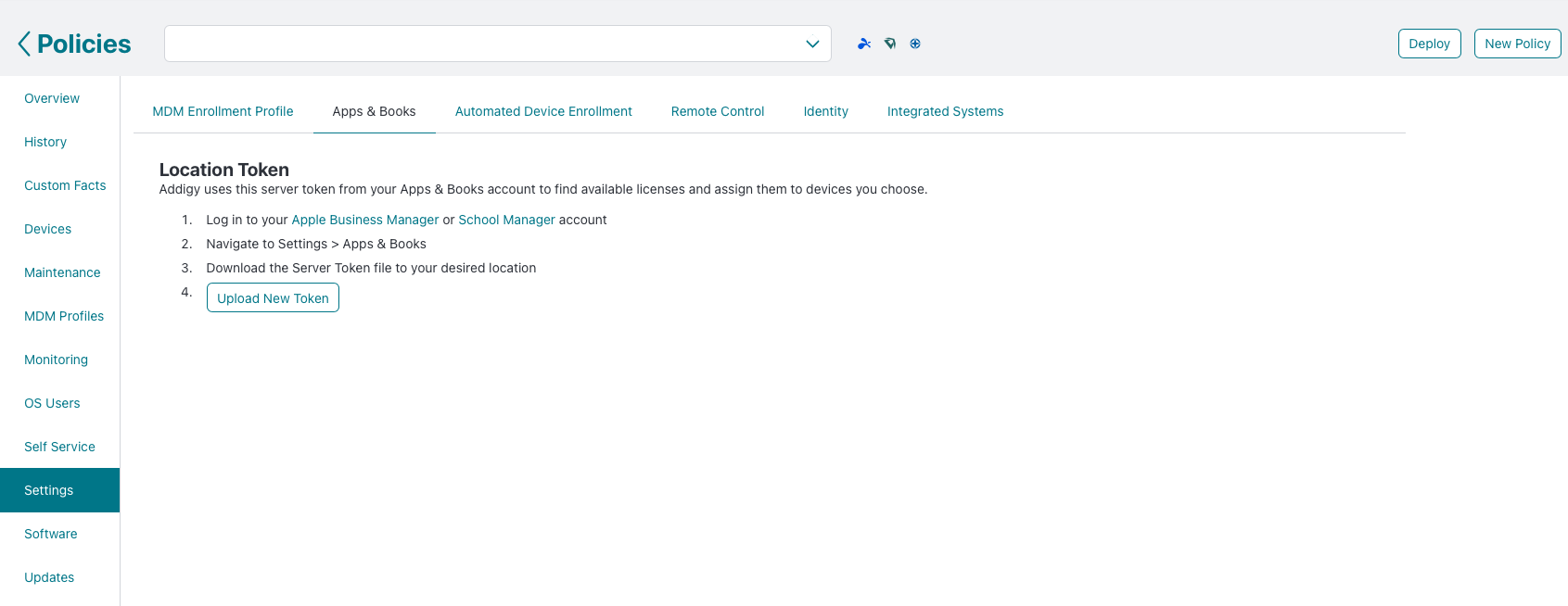Go to the Remote Control tab
This screenshot has width=1568, height=606.
pyautogui.click(x=718, y=111)
